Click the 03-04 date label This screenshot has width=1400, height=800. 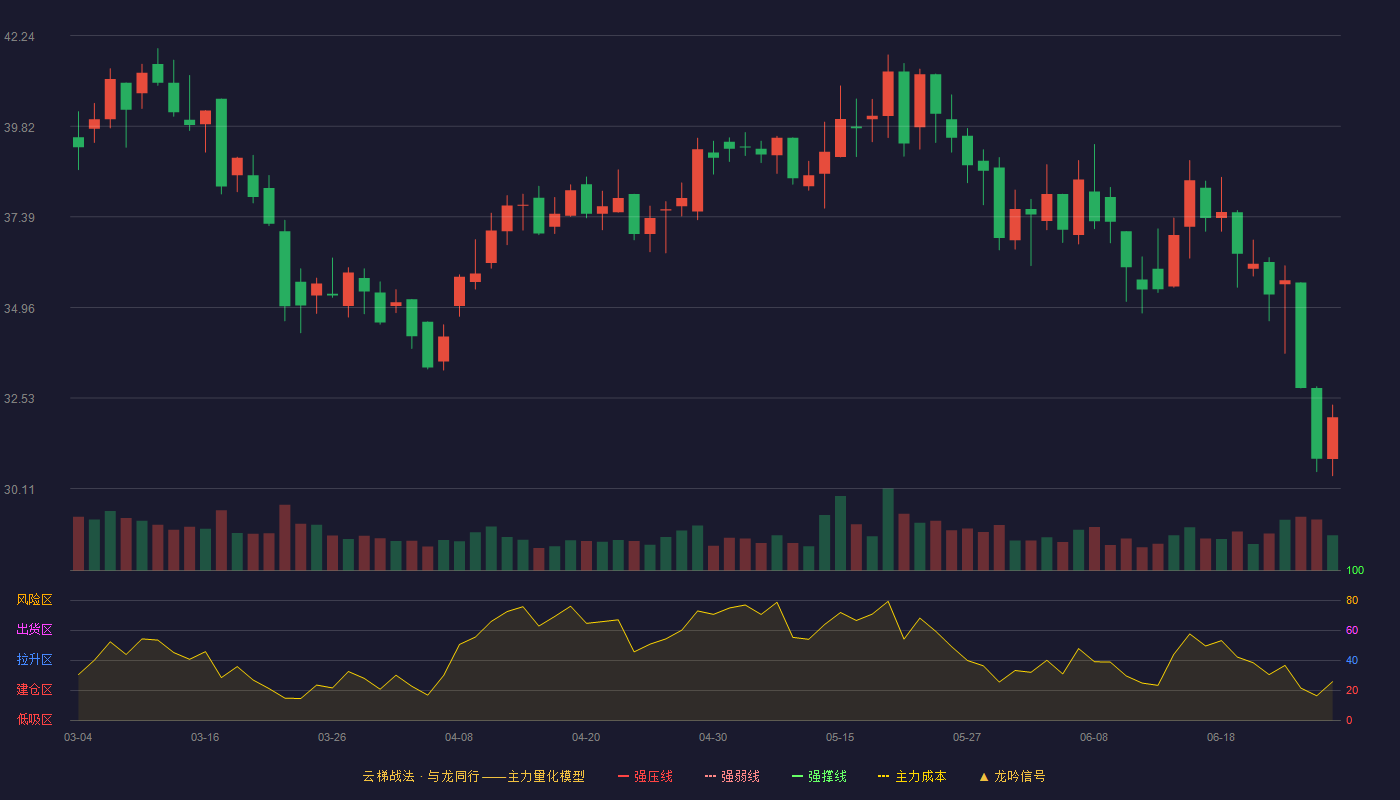coord(78,737)
